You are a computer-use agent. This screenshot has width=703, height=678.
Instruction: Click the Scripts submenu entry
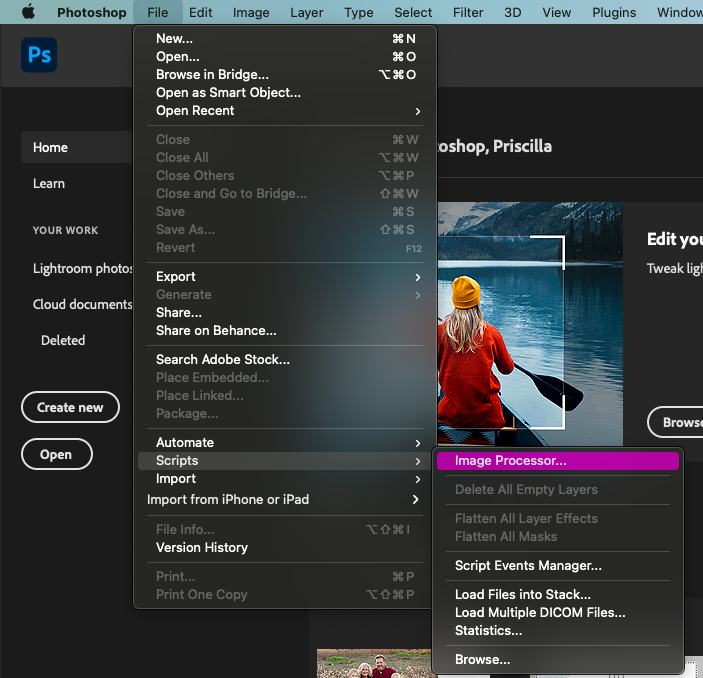point(285,461)
